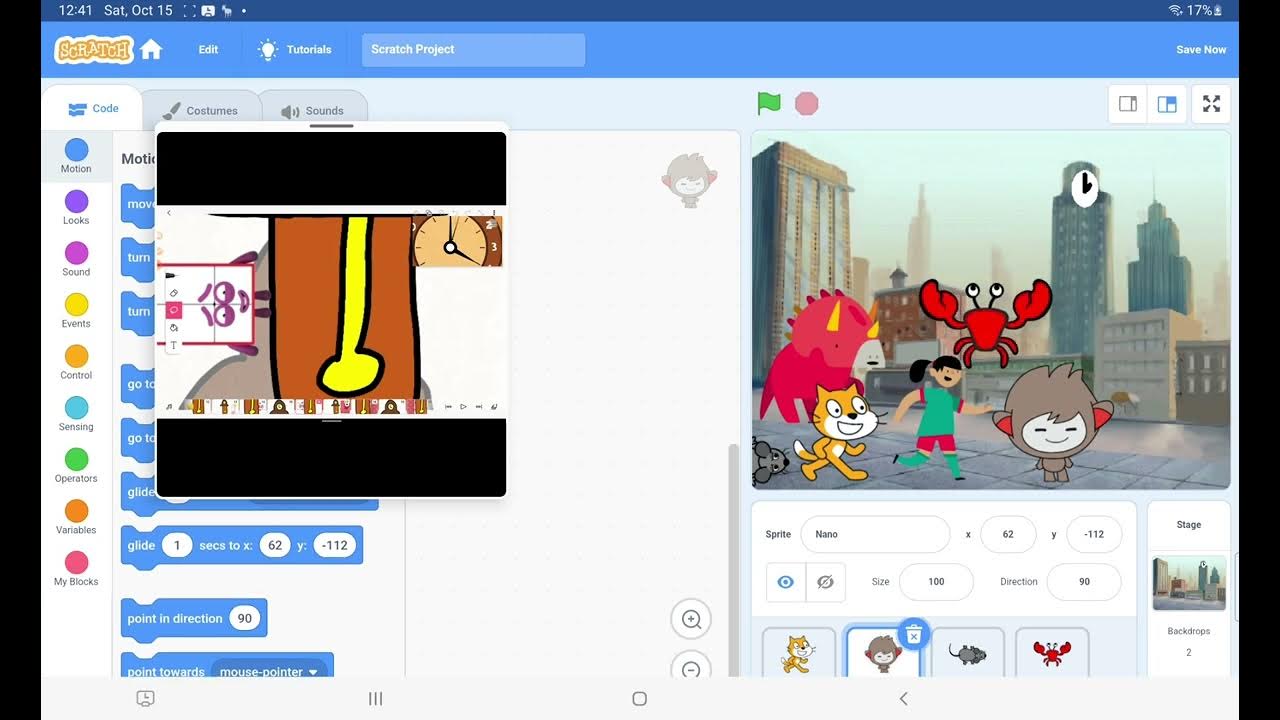Switch to the Sounds tab

tap(312, 110)
